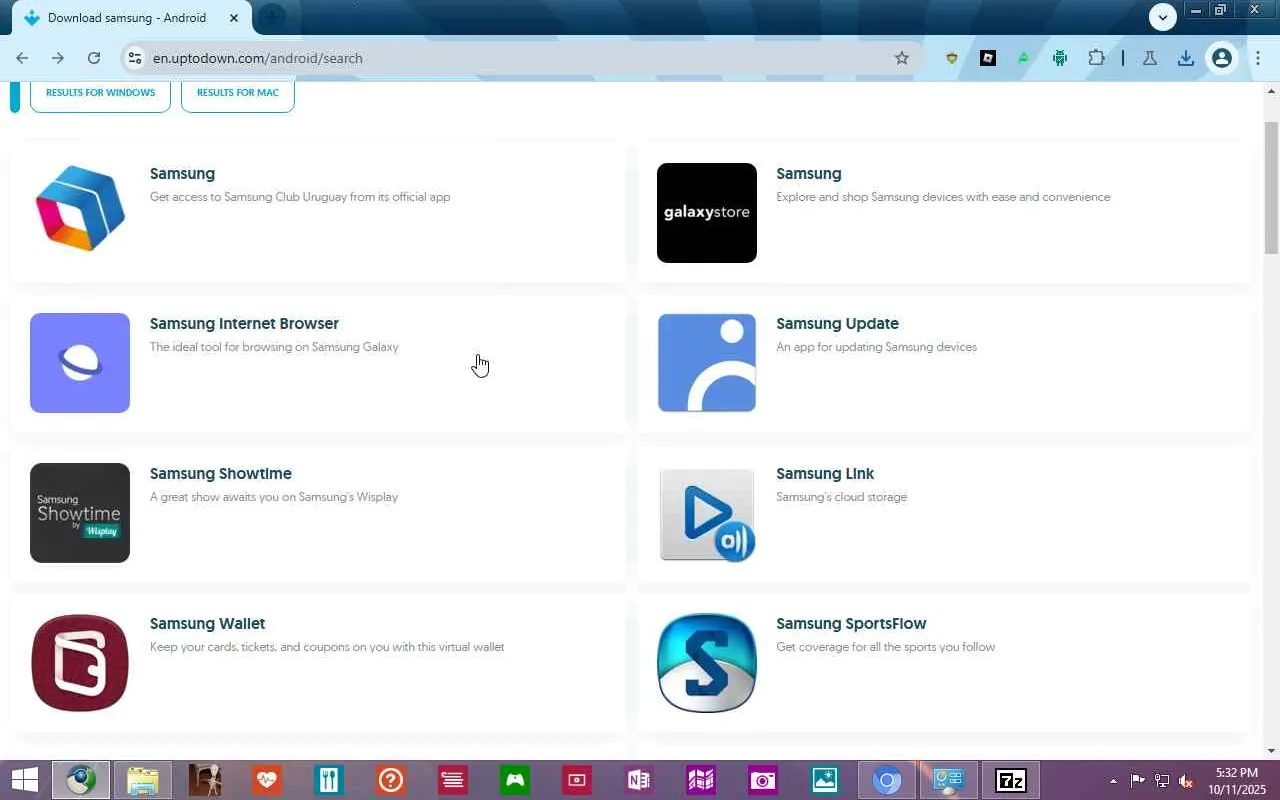Open the volume control in system tray

[x=1186, y=780]
